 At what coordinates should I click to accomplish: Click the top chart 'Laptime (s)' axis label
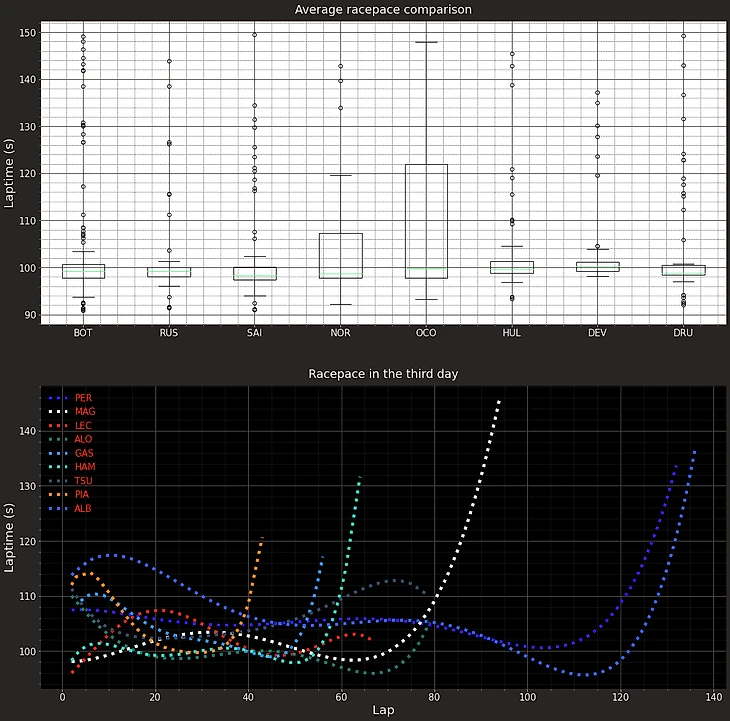(x=12, y=173)
